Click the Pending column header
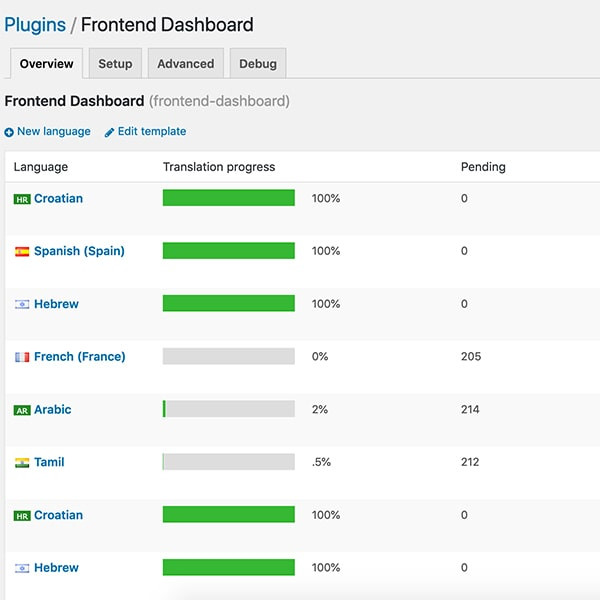The width and height of the screenshot is (600, 600). (483, 167)
